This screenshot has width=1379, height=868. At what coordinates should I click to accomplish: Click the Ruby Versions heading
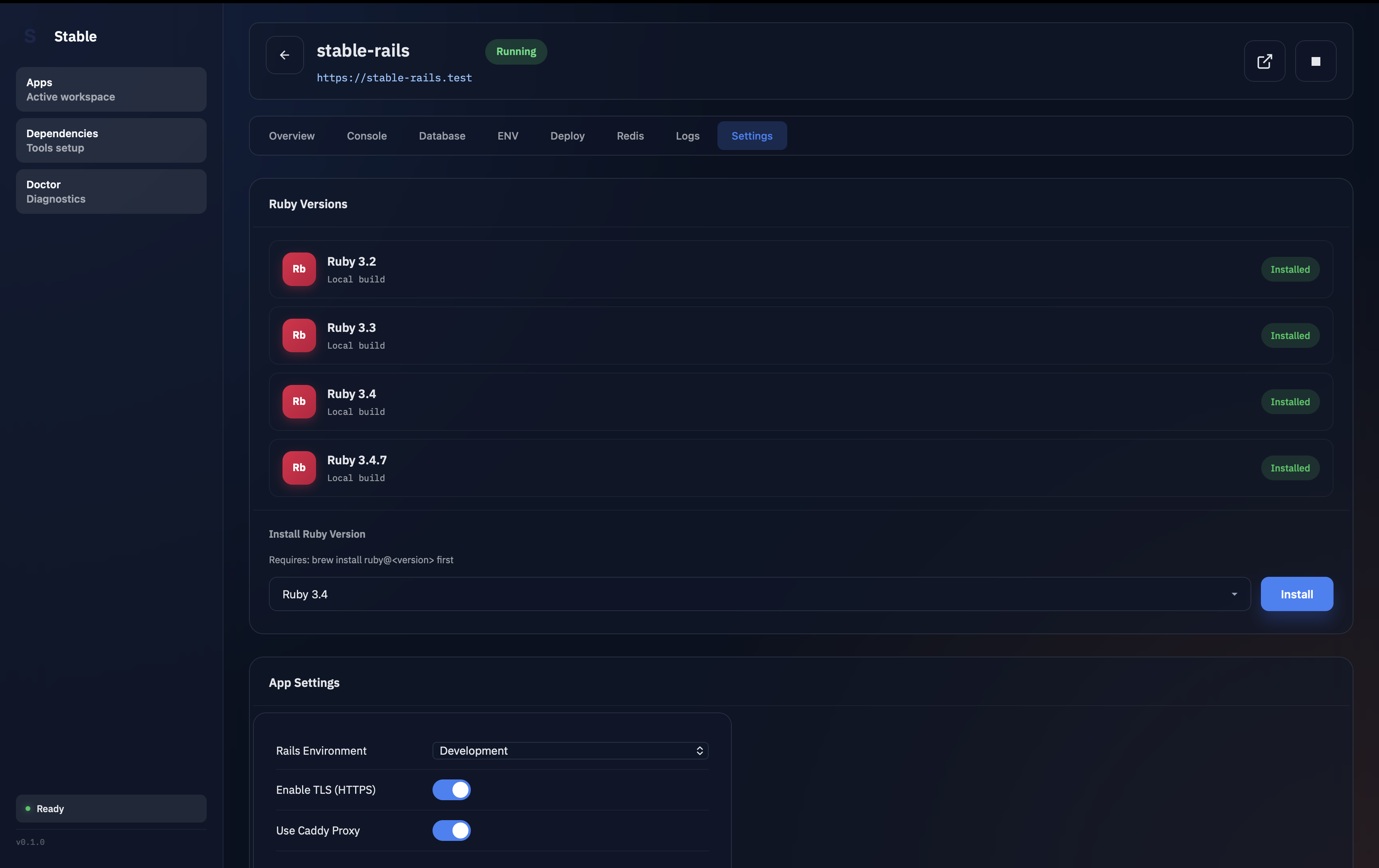308,204
